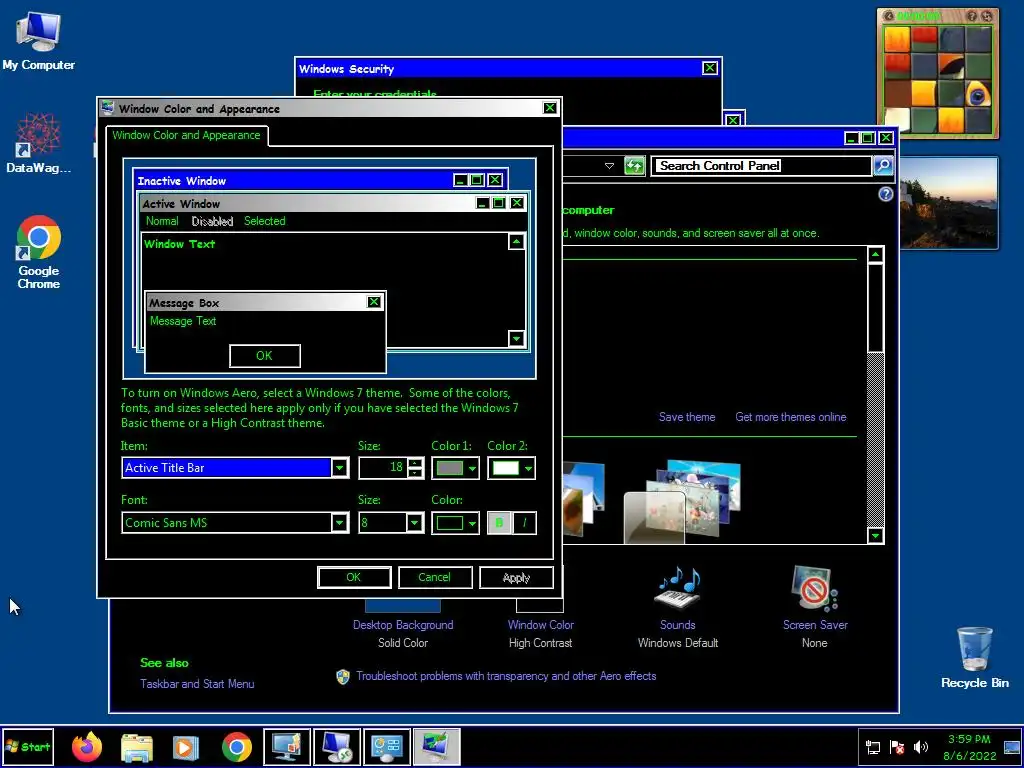Click the theme list scroll-up arrow

coord(876,254)
